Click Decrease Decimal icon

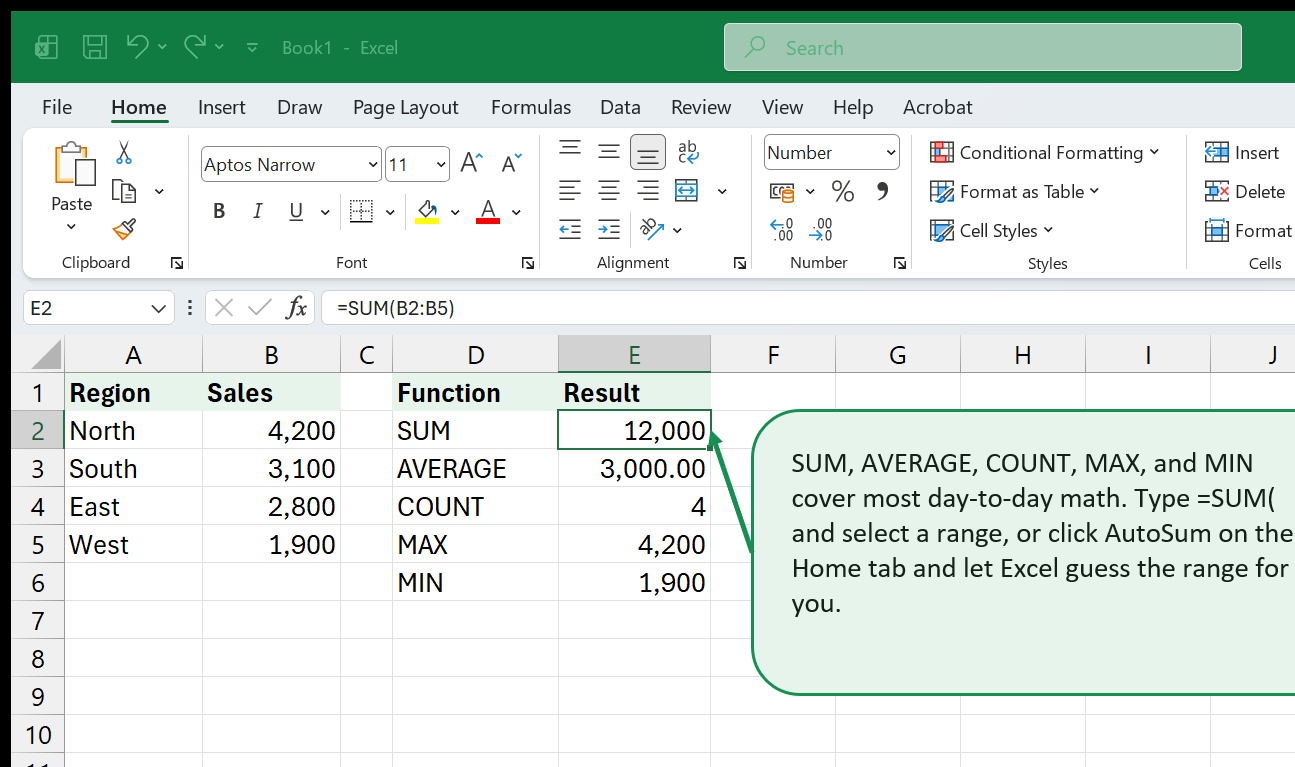(821, 230)
